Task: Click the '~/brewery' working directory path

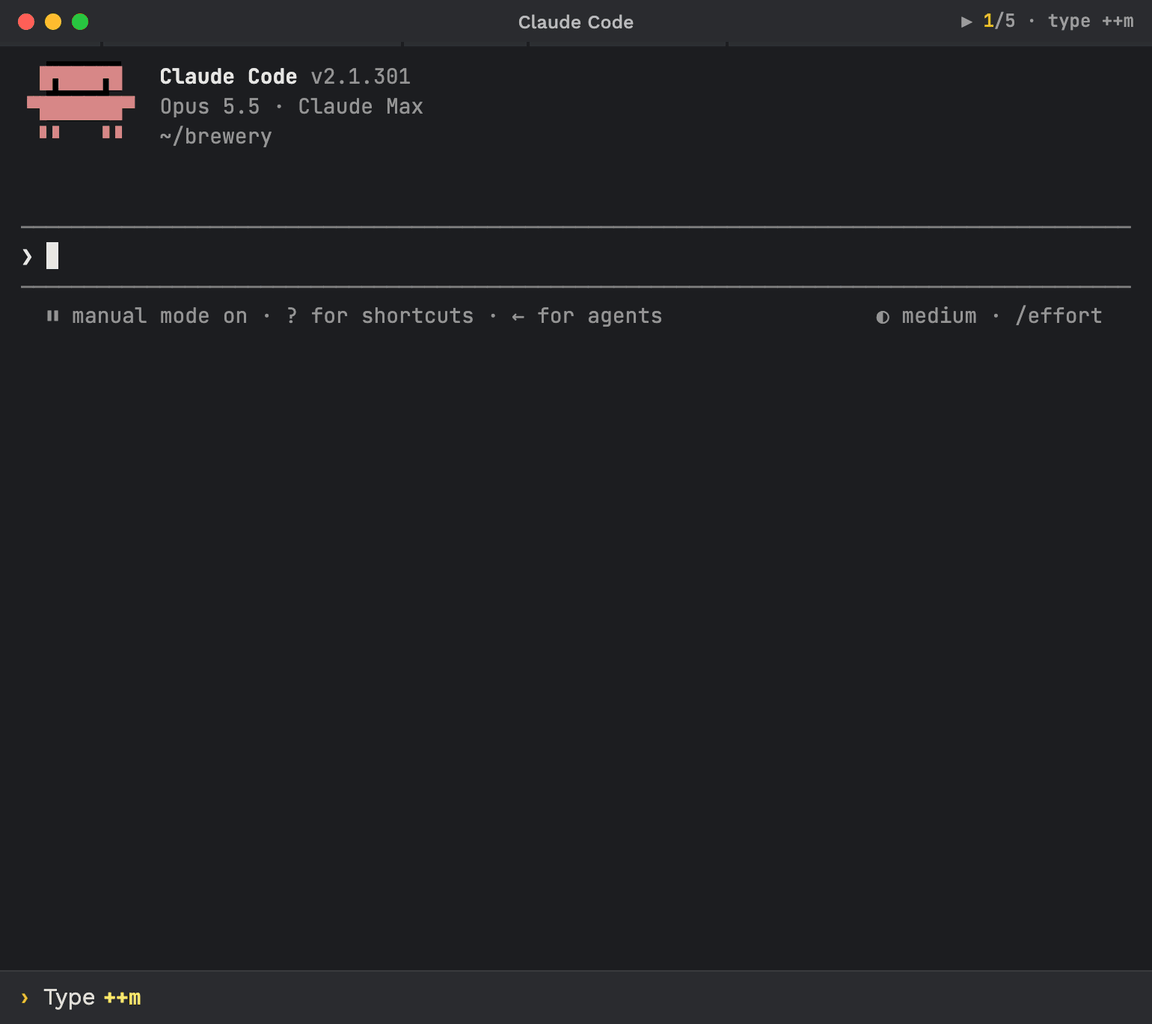Action: [215, 137]
